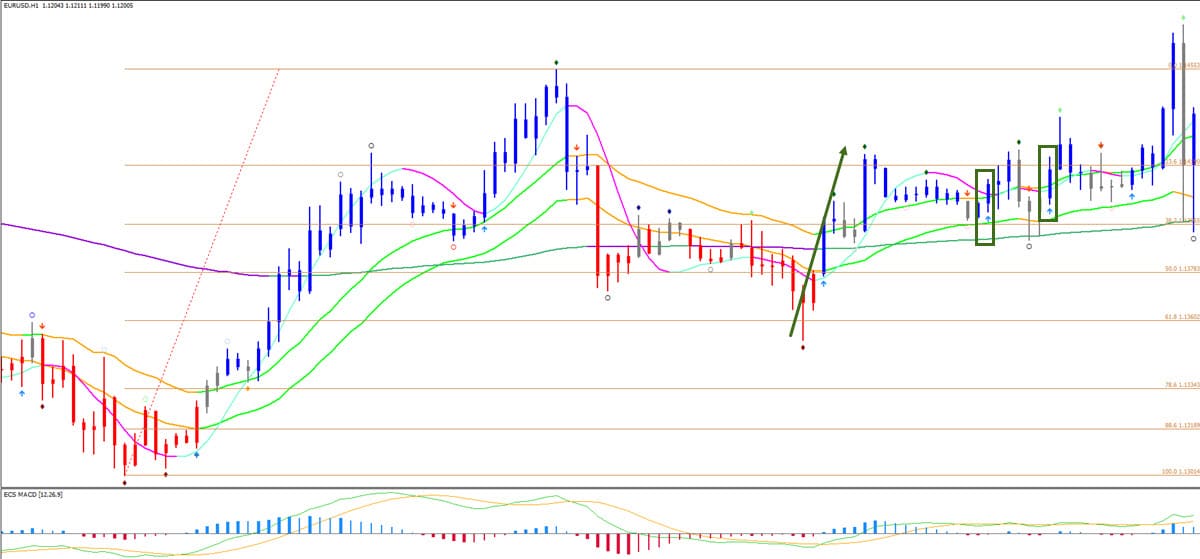This screenshot has width=1200, height=559.
Task: Click the divider above the MACD panel
Action: click(x=600, y=488)
